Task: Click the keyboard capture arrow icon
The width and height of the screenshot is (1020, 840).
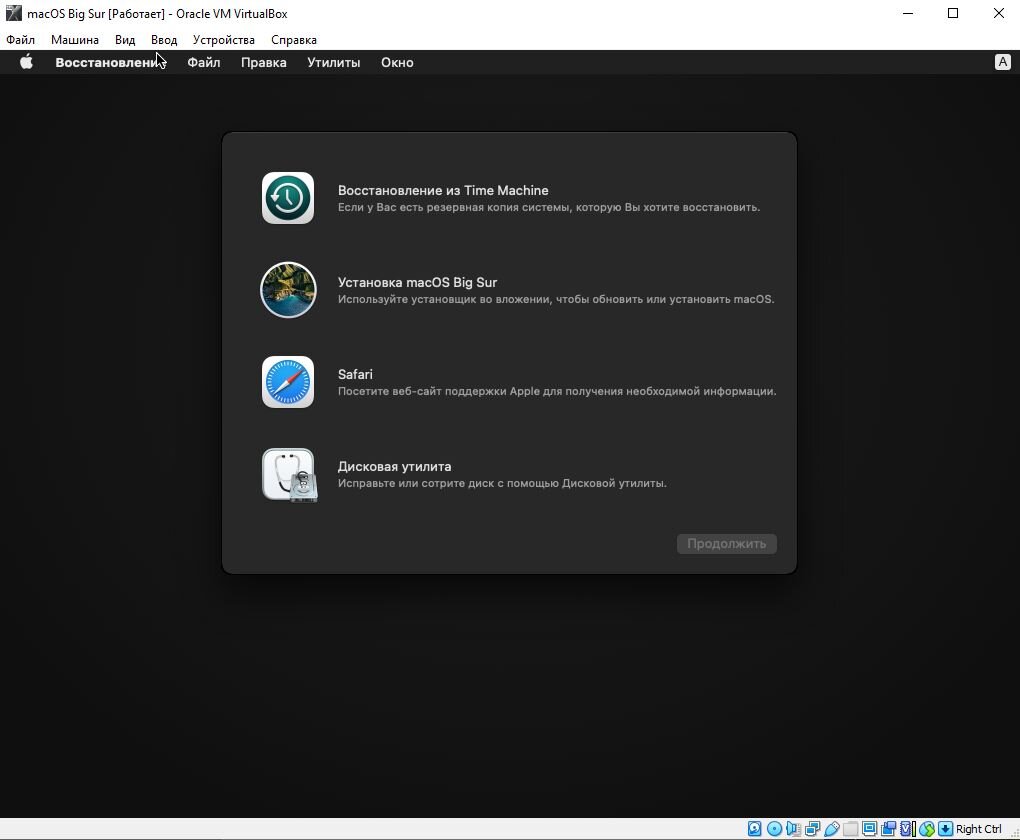Action: (946, 828)
